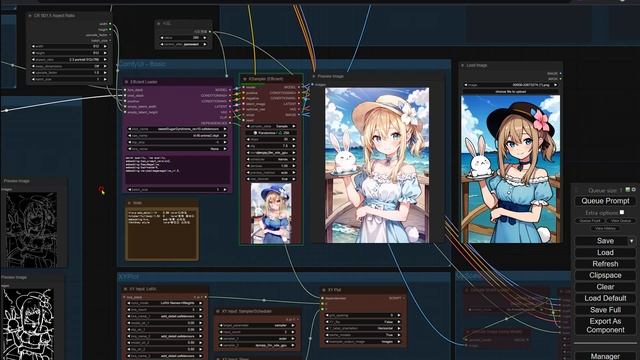
Task: Increase steps with right arrow in KSampler
Action: pos(293,139)
